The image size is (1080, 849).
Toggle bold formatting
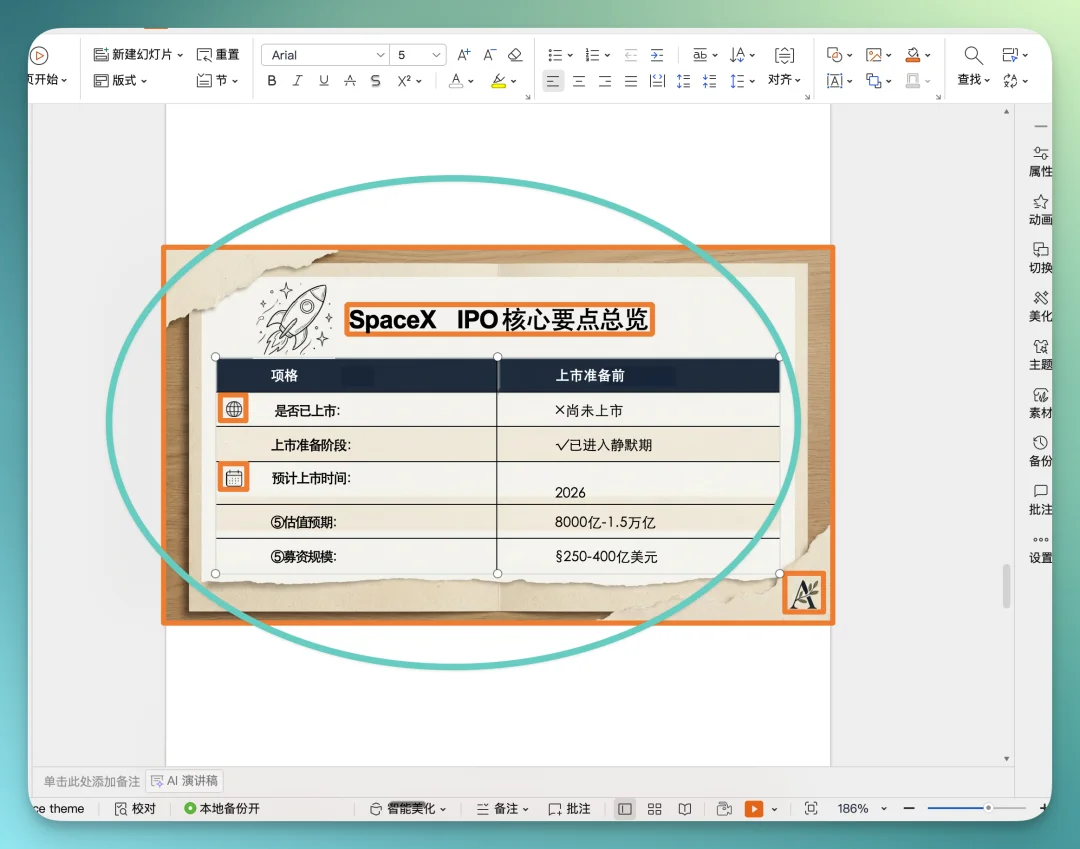272,81
